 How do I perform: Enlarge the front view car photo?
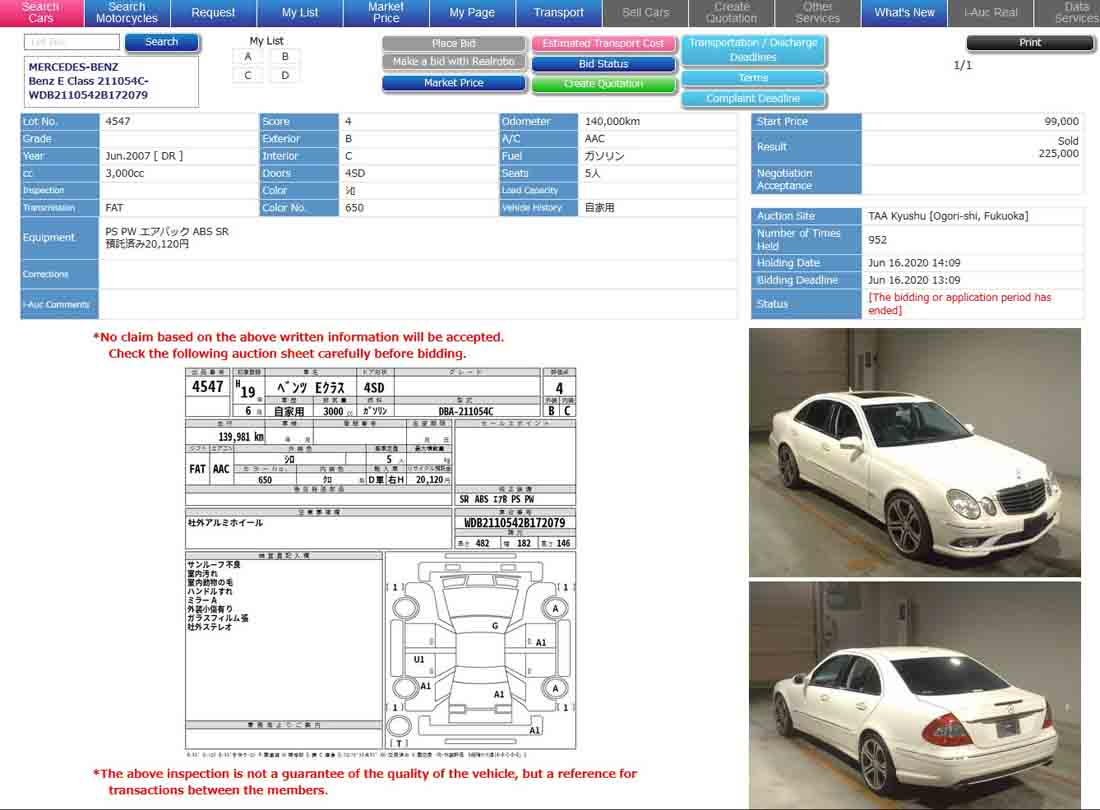tap(915, 452)
